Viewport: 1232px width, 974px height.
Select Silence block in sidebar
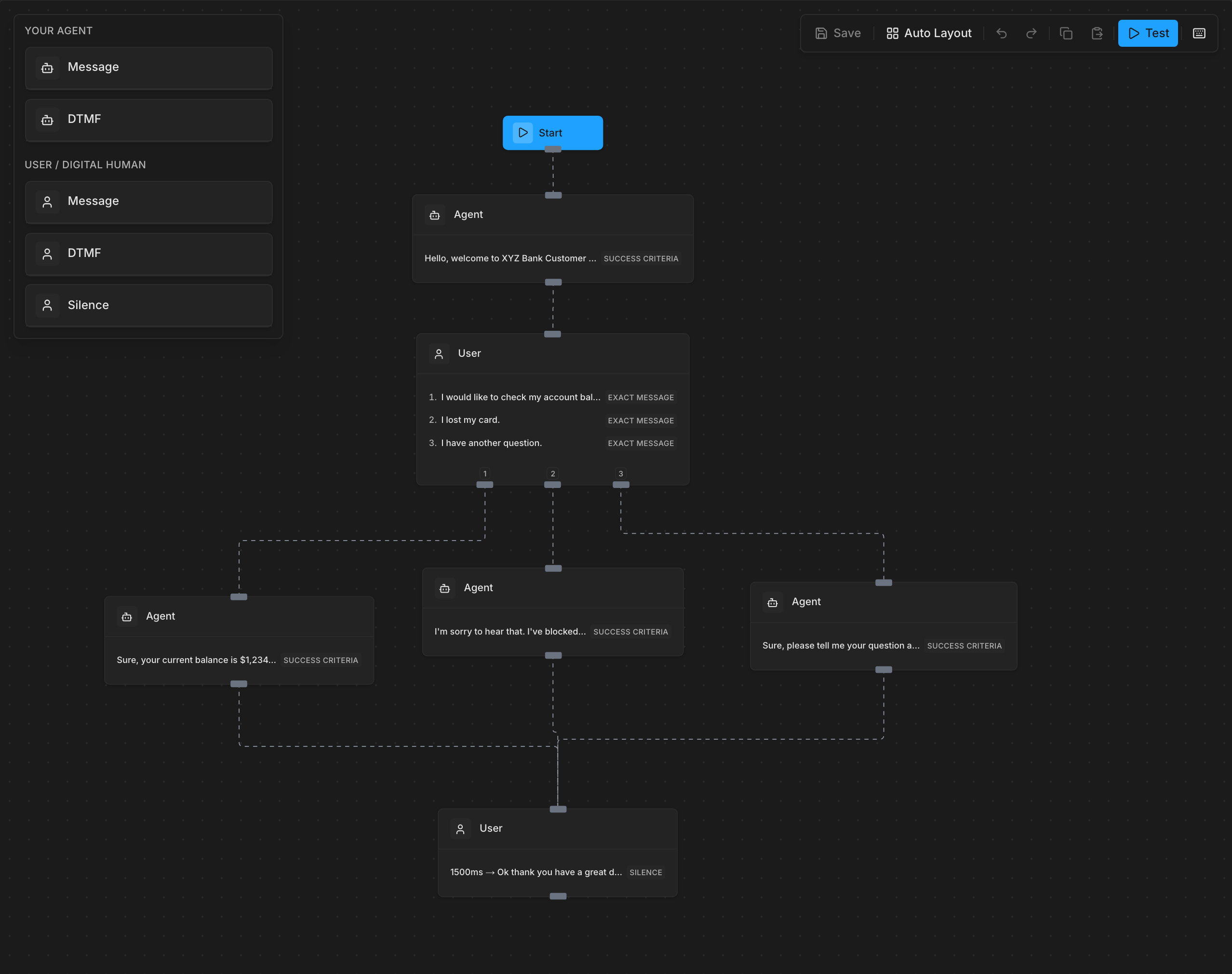click(x=149, y=306)
